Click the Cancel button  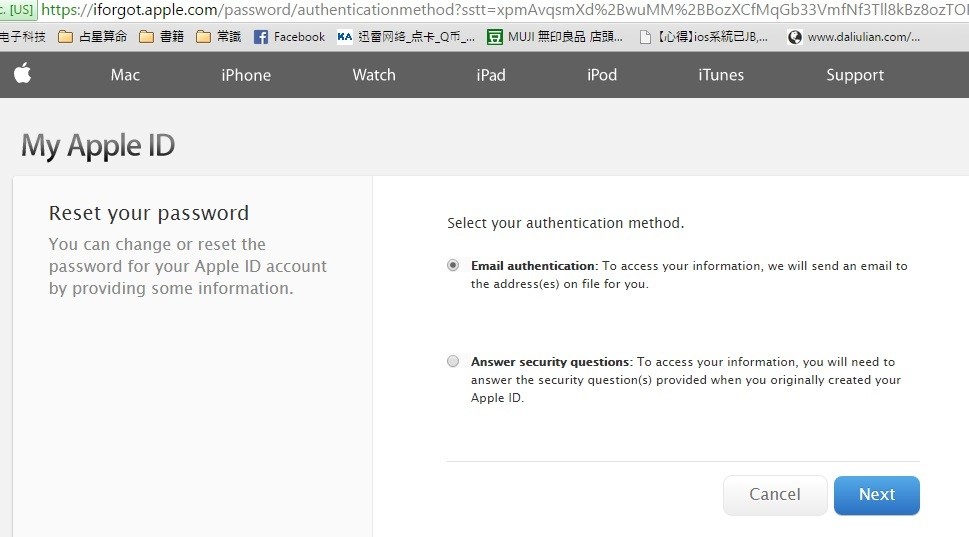tap(775, 495)
